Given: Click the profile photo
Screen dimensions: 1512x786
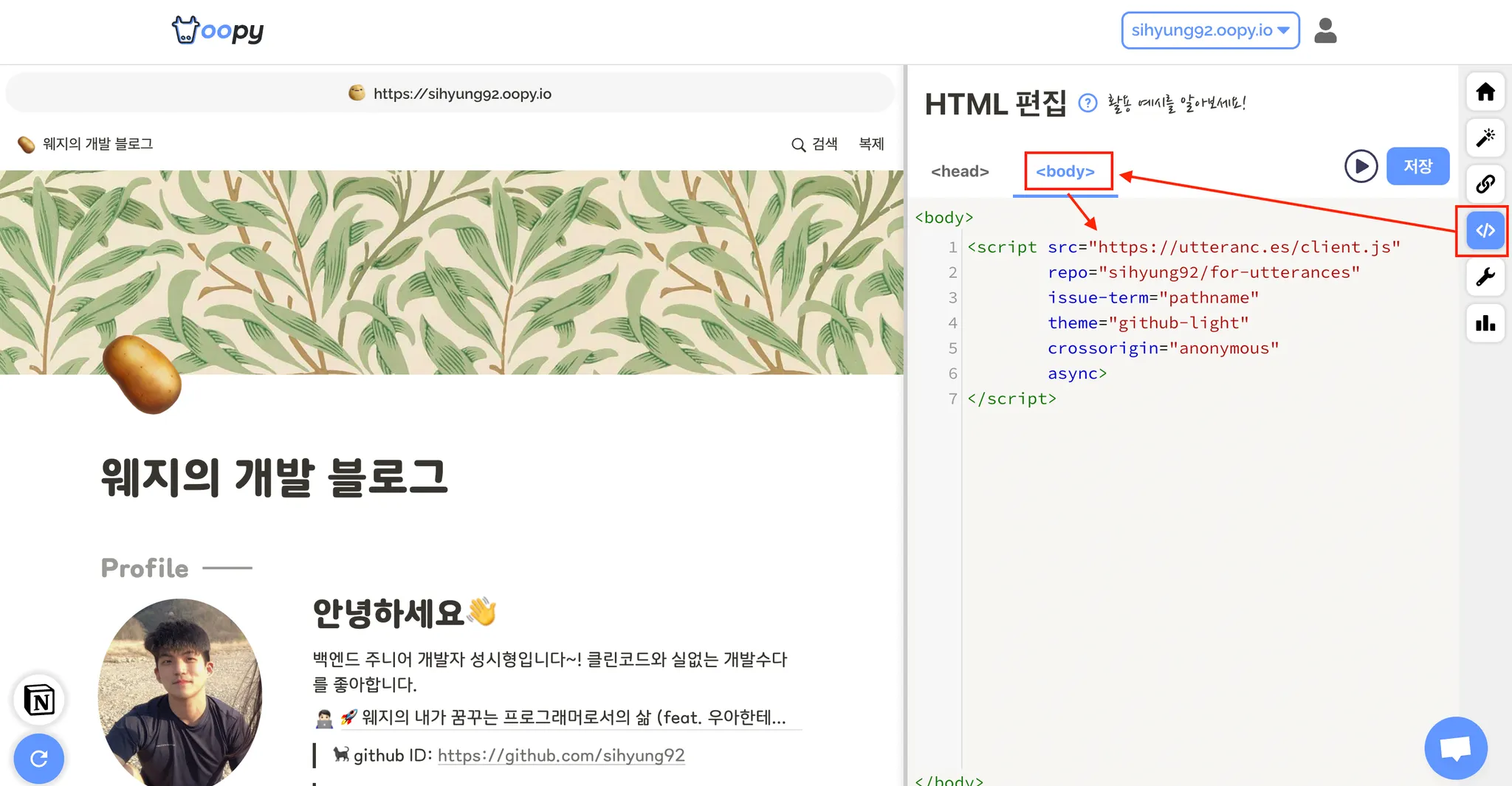Looking at the screenshot, I should coord(180,692).
